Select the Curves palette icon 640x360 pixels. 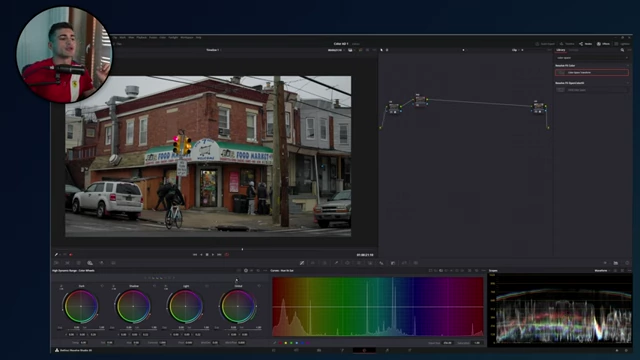[x=302, y=263]
